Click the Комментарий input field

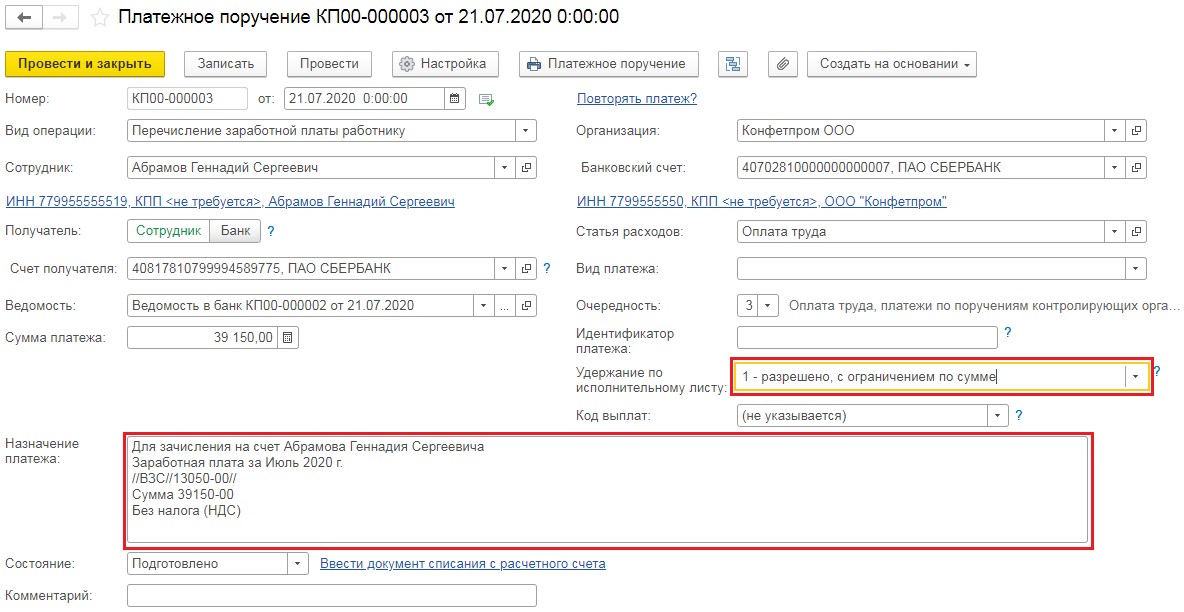332,595
